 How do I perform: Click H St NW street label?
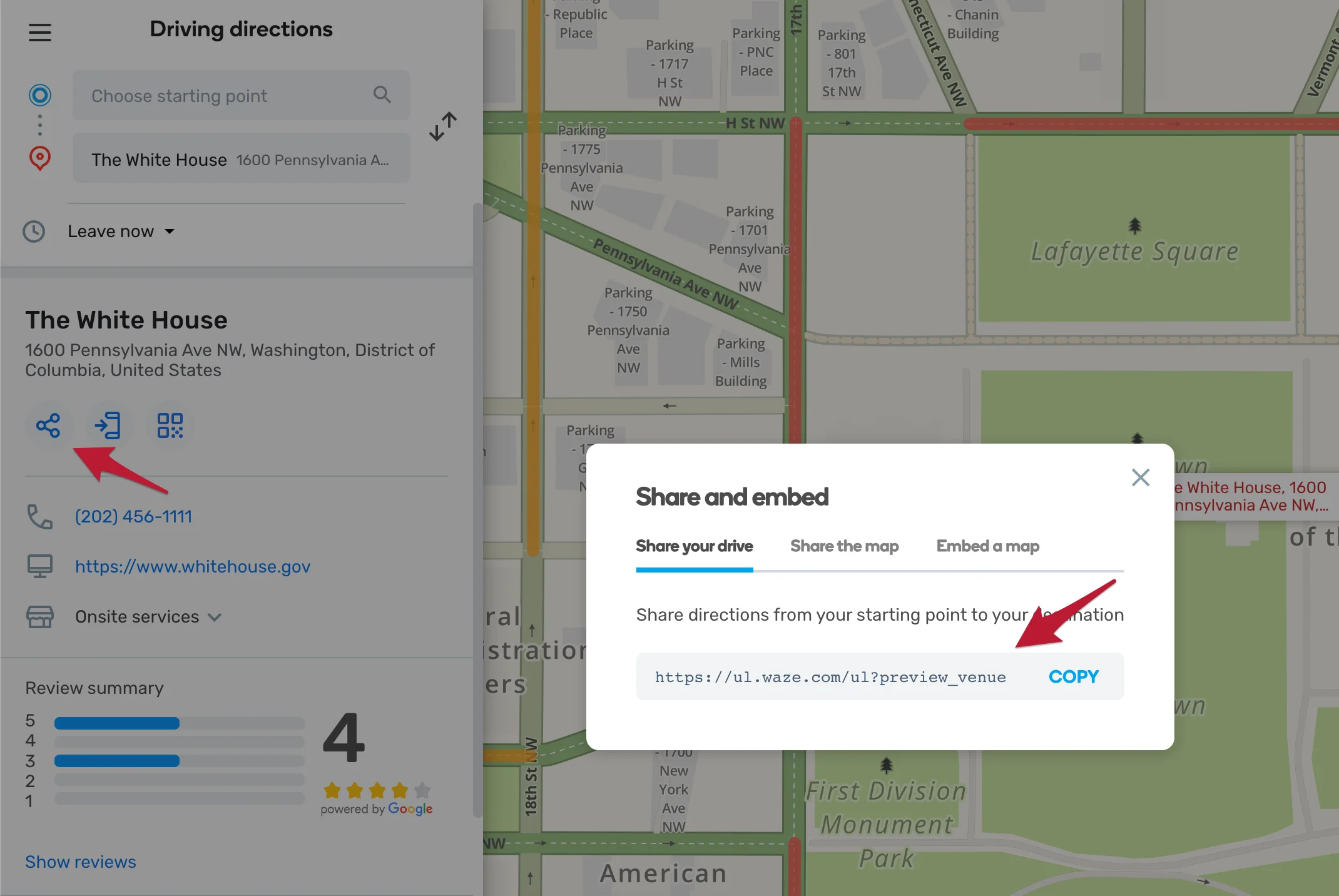point(755,123)
